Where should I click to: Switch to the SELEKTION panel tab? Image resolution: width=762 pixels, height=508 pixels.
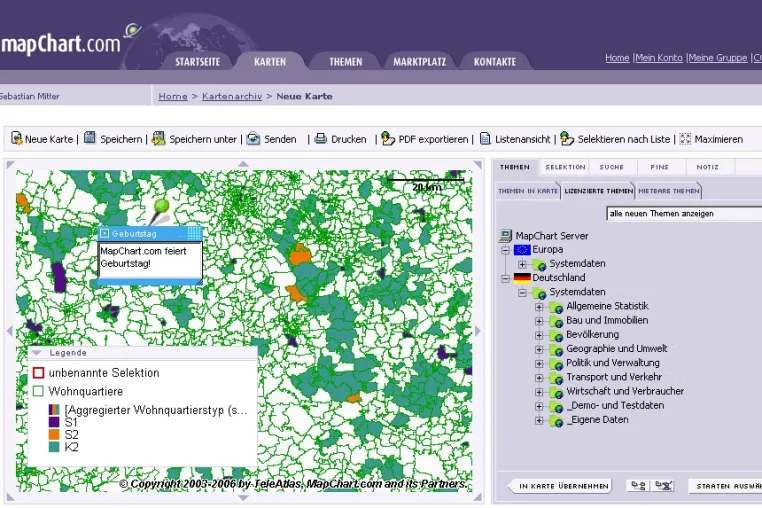click(x=565, y=167)
